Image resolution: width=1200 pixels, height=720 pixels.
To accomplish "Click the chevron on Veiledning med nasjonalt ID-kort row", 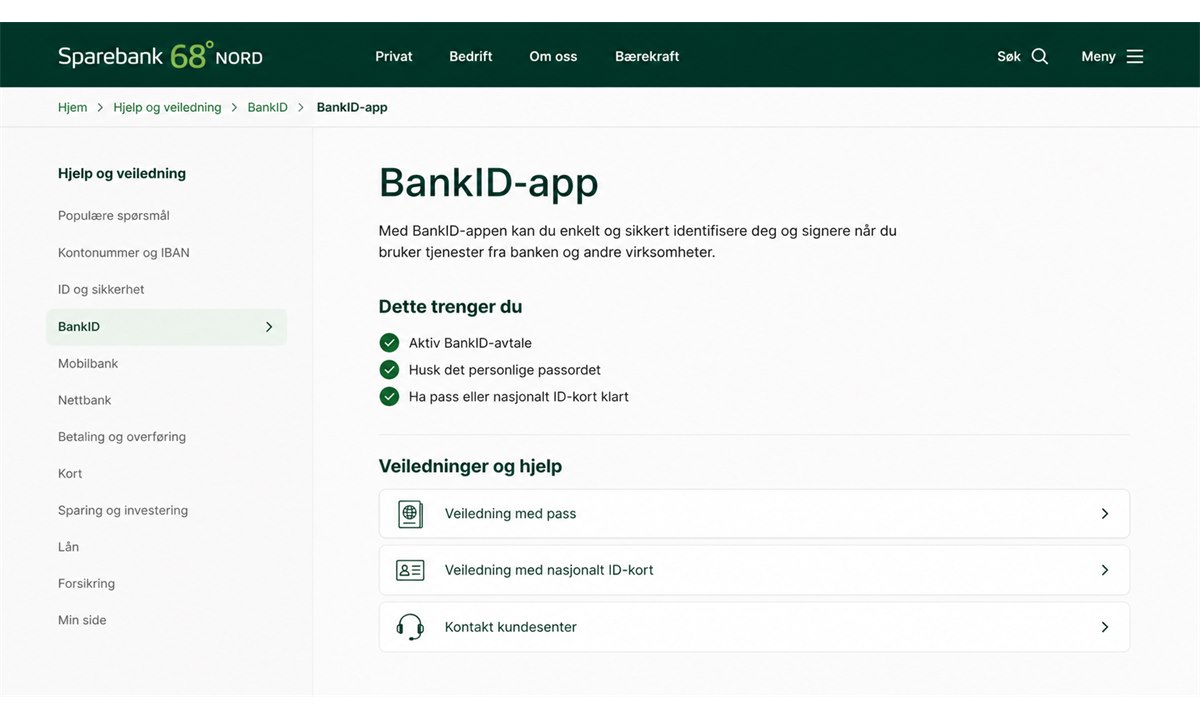I will point(1105,570).
